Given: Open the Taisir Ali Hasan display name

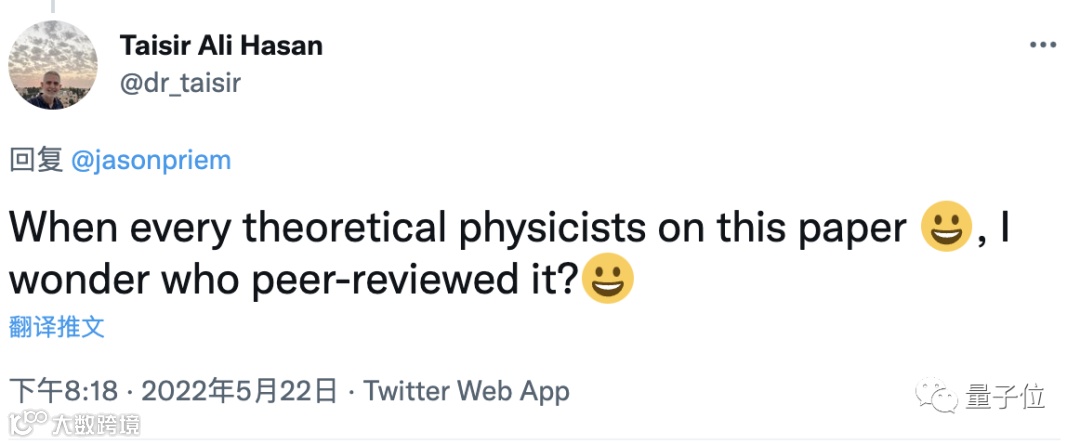Looking at the screenshot, I should coord(221,45).
